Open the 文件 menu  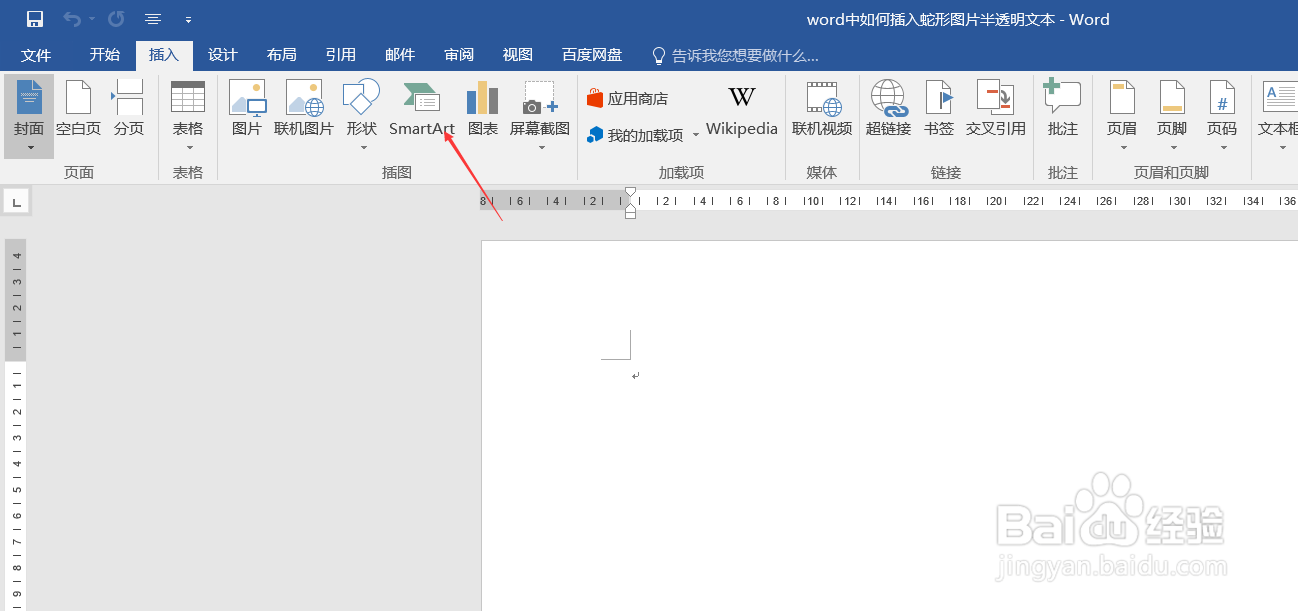(x=36, y=55)
